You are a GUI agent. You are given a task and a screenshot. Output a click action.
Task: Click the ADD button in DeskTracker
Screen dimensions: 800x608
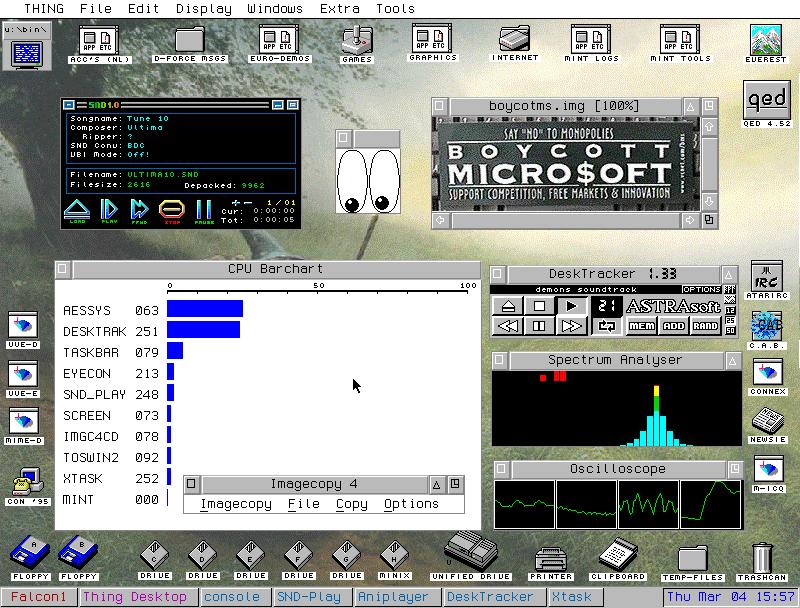click(673, 326)
